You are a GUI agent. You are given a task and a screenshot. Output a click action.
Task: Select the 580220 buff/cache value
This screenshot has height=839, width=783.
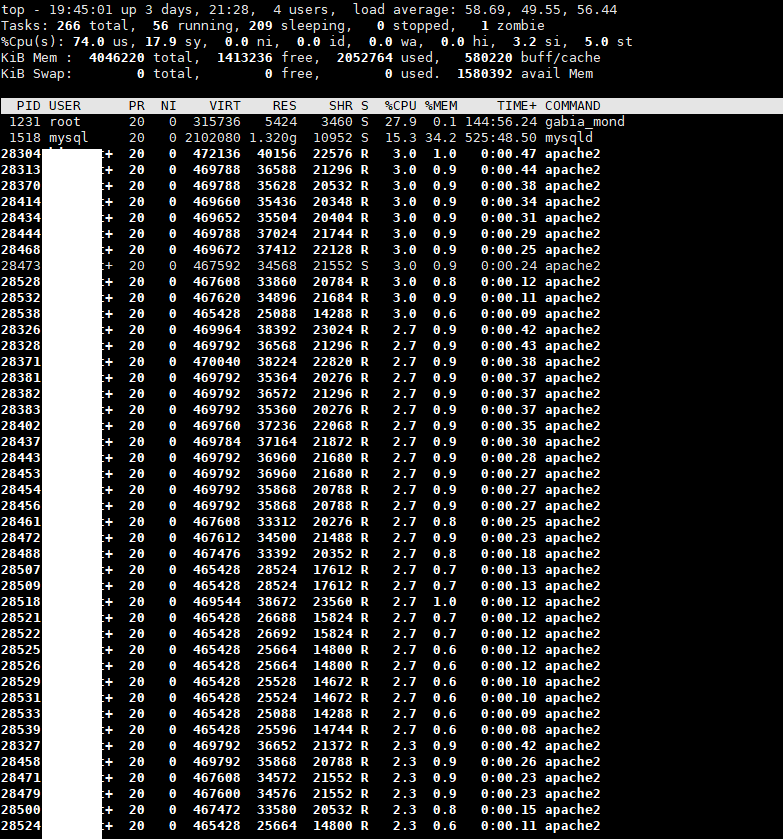click(x=489, y=58)
